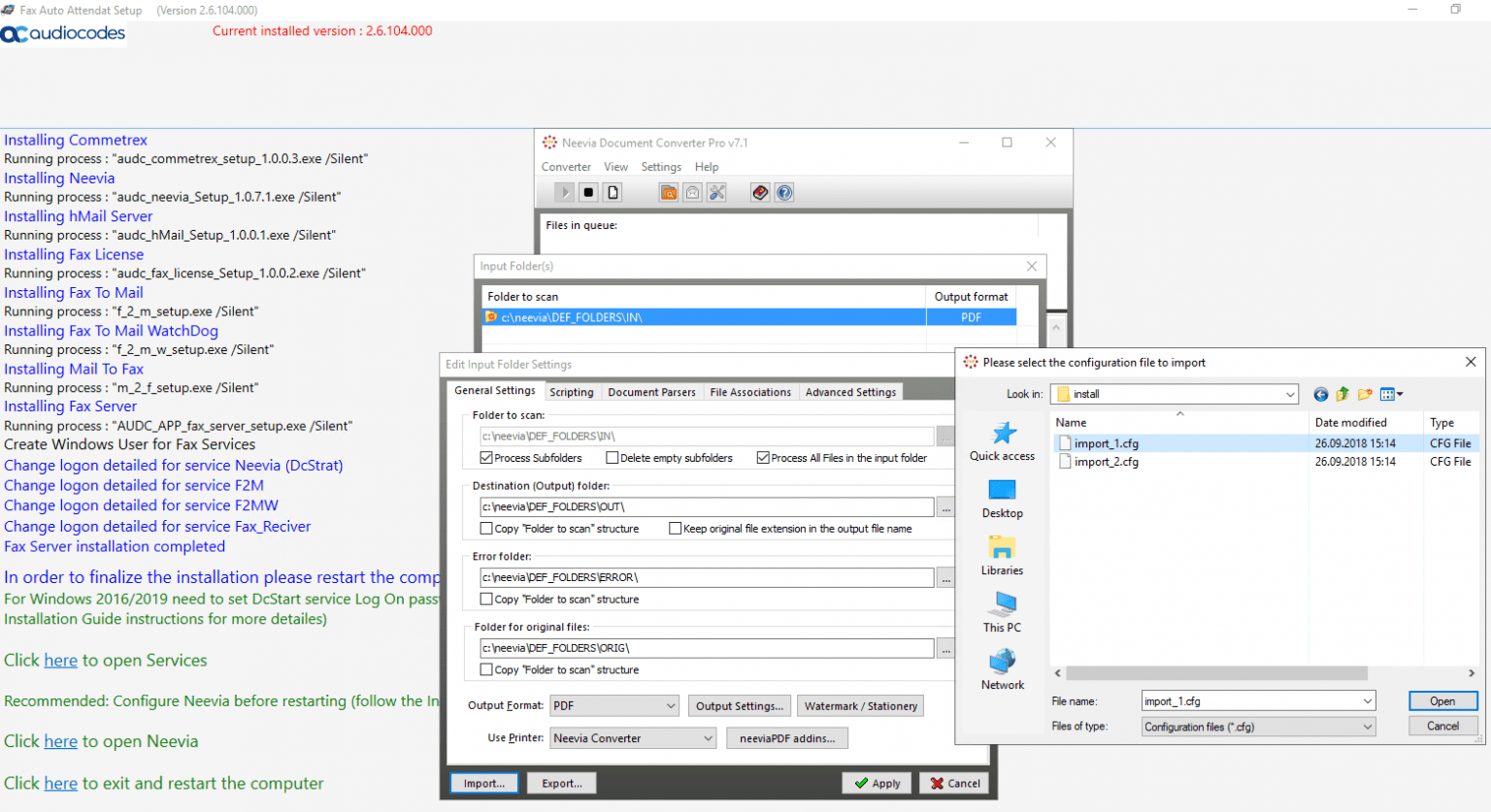The image size is (1491, 812).
Task: Switch to the Scripting tab
Action: click(x=572, y=392)
